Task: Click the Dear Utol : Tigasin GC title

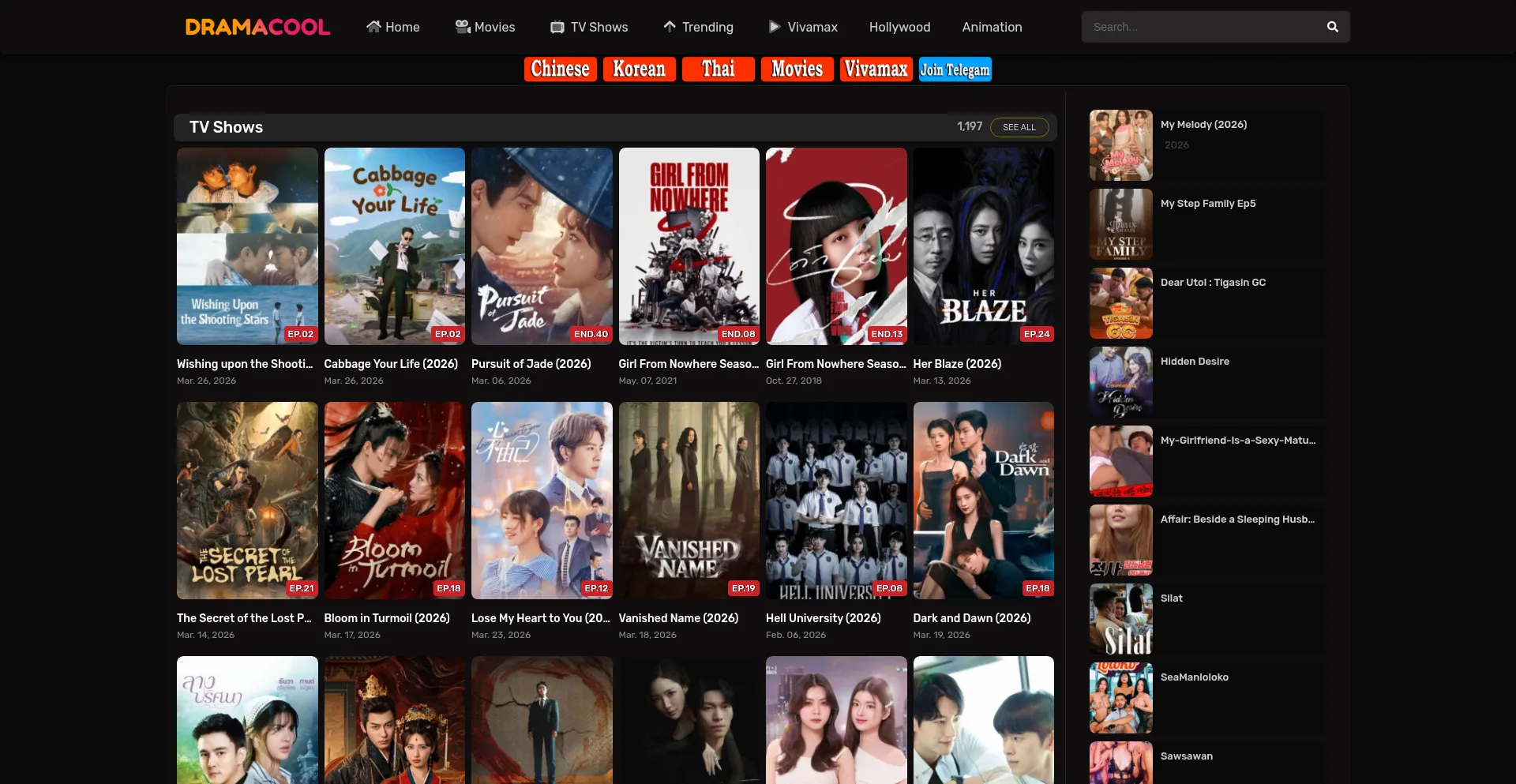Action: pyautogui.click(x=1213, y=283)
